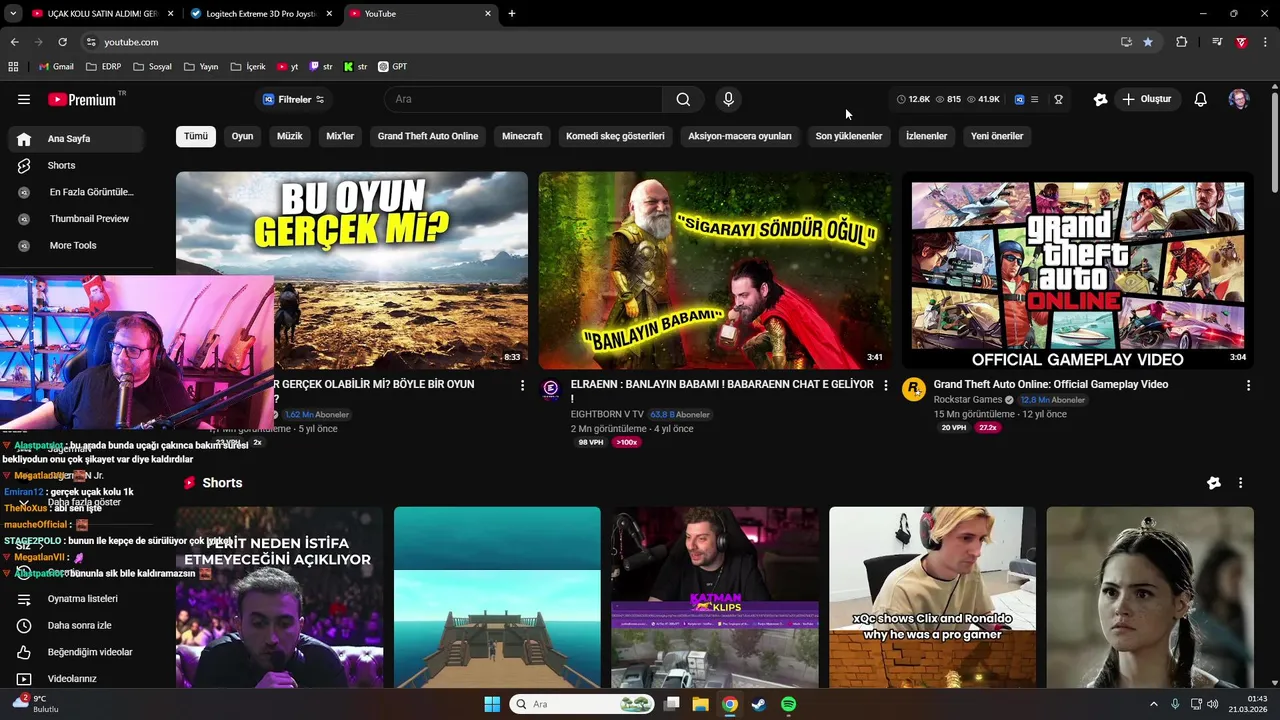Viewport: 1280px width, 720px height.
Task: Open Rockstar Games channel avatar
Action: tap(914, 390)
